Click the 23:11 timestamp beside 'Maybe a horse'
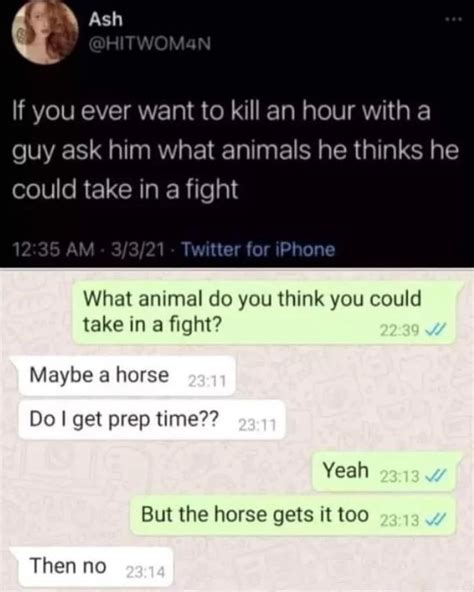 click(x=207, y=381)
